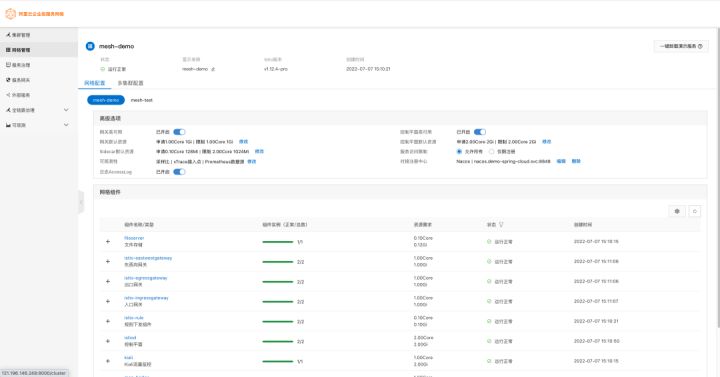Click the pencil edit icon after mesh-demo display name
This screenshot has width=720, height=377.
[213, 69]
